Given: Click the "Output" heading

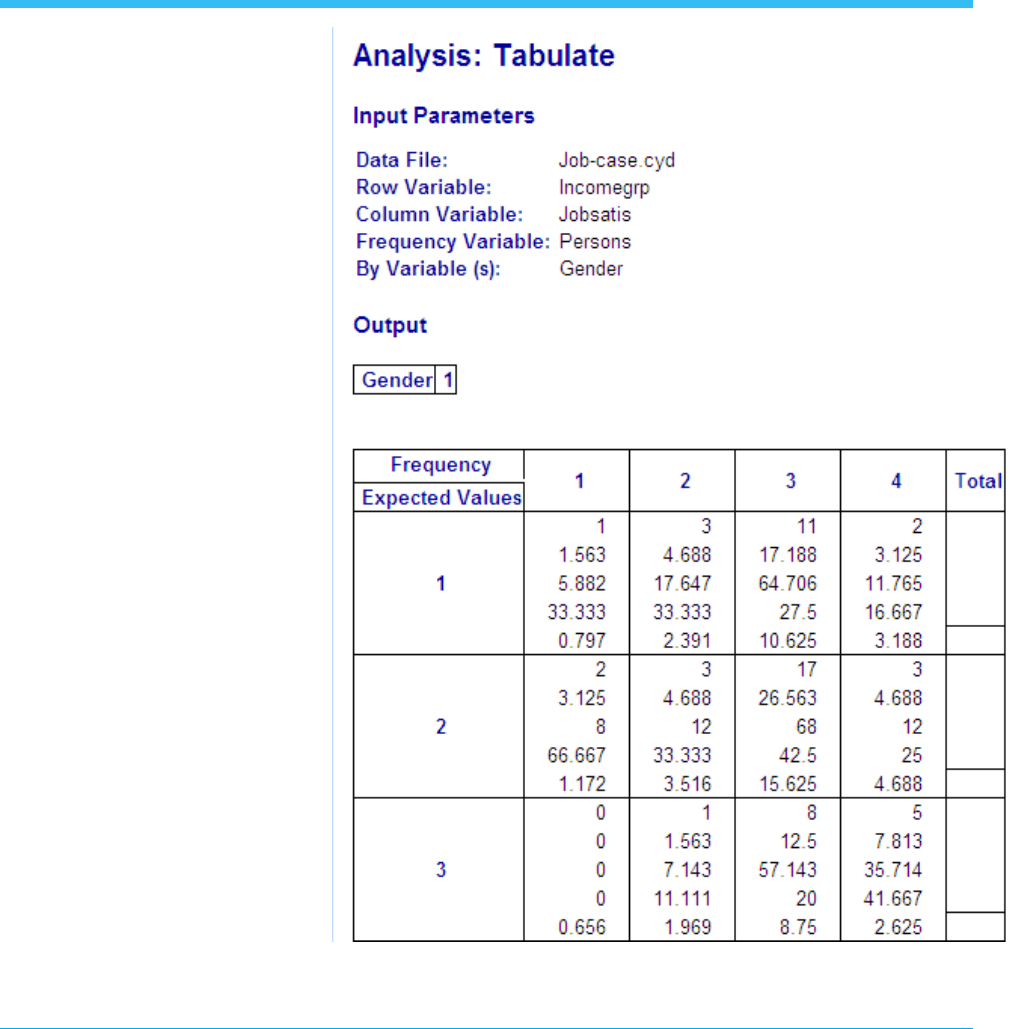Looking at the screenshot, I should tap(390, 325).
